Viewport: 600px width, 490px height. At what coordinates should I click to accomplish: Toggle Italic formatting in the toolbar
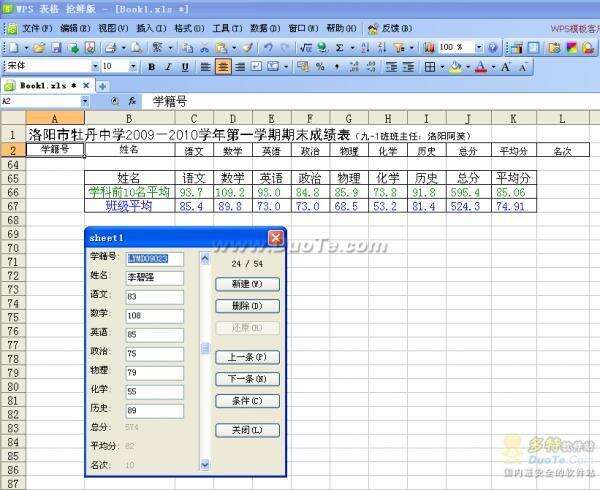tap(168, 66)
